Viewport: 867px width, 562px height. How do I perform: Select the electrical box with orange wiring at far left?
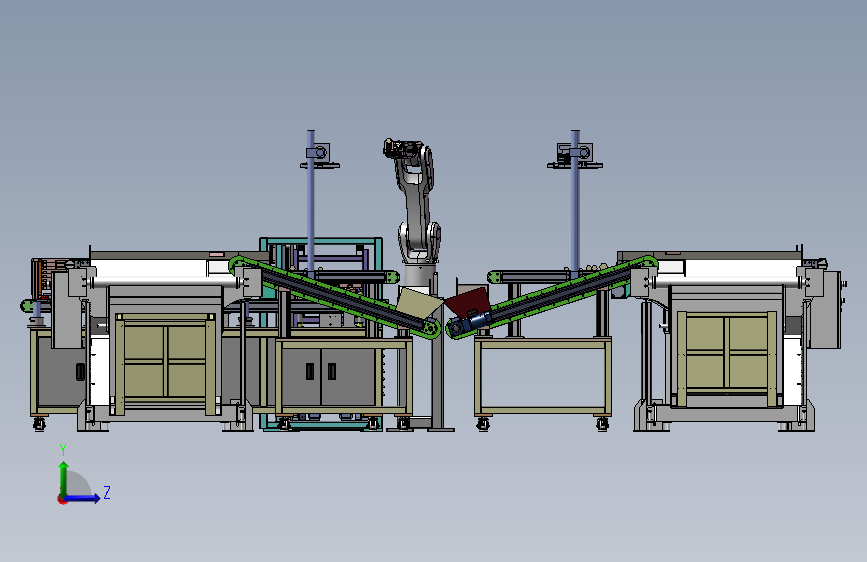pyautogui.click(x=44, y=278)
